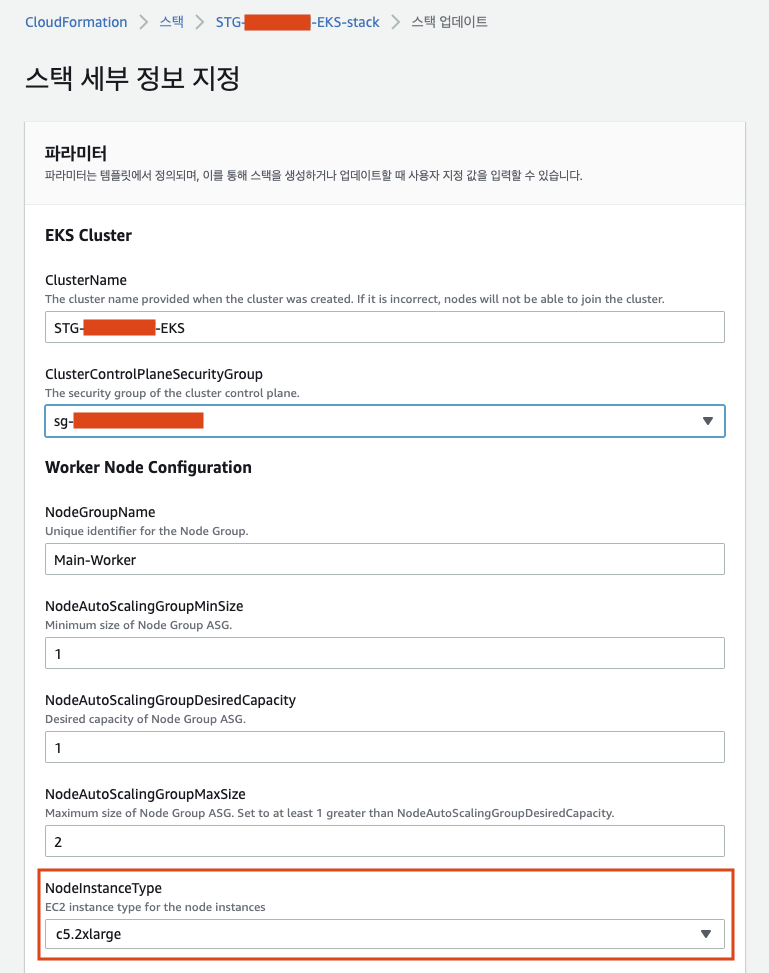Viewport: 769px width, 973px height.
Task: Click the 스택 업데이트 breadcrumb text
Action: point(449,22)
